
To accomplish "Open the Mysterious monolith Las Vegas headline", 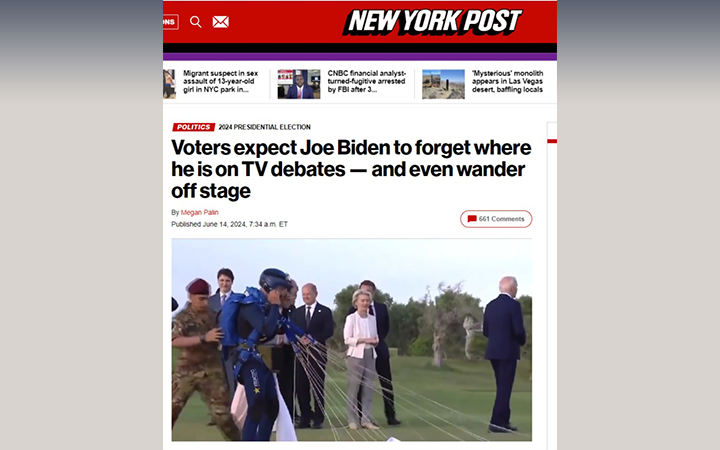I will pyautogui.click(x=507, y=81).
